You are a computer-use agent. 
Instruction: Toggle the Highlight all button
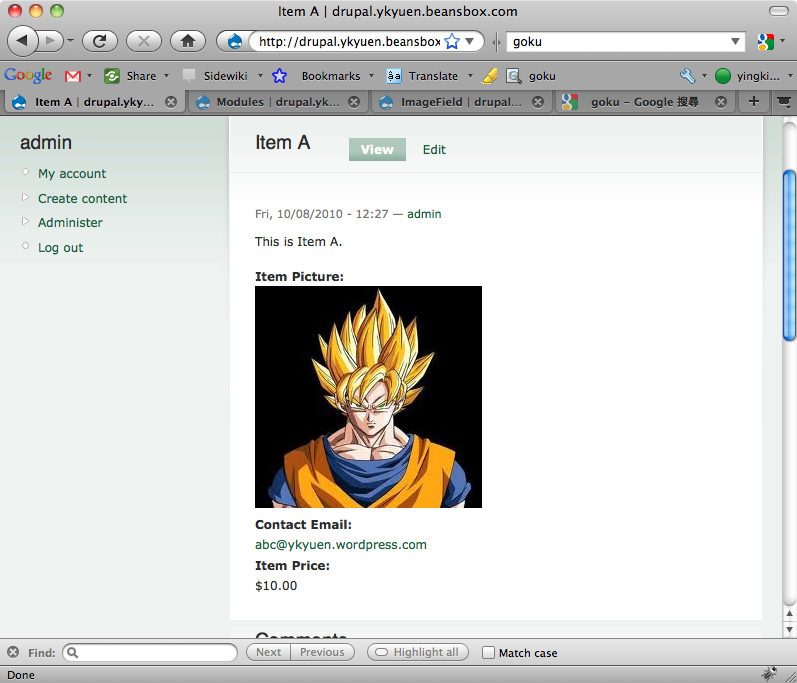tap(417, 652)
